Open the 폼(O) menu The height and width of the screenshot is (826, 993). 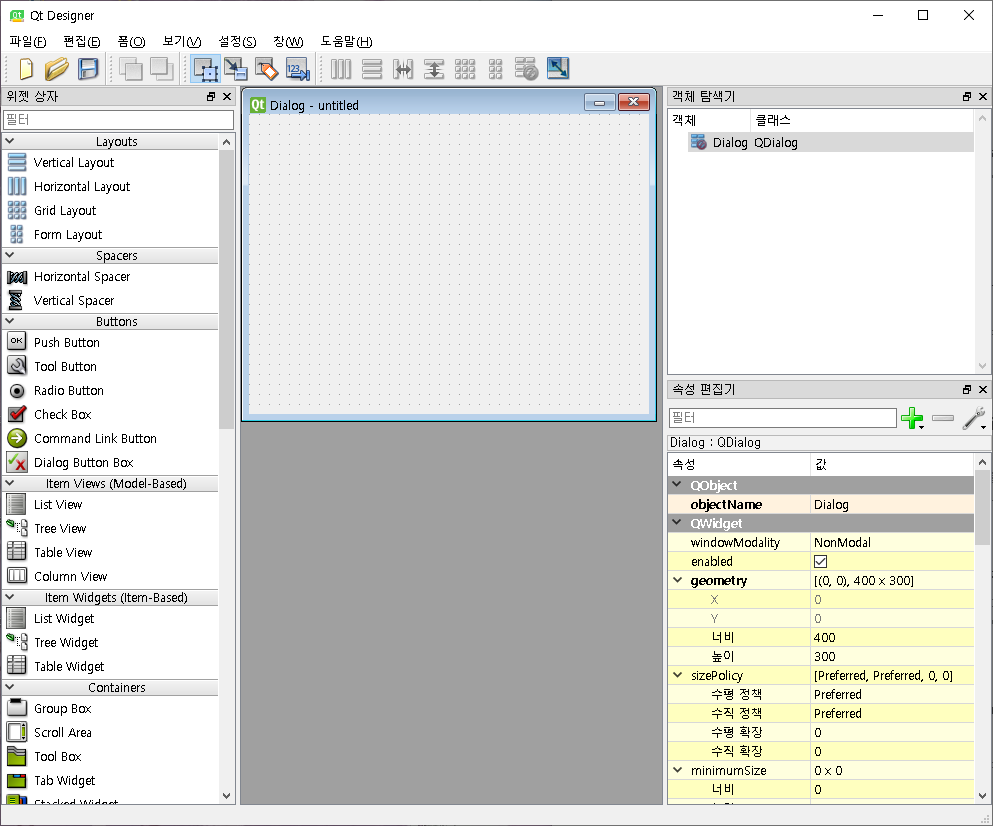click(131, 42)
